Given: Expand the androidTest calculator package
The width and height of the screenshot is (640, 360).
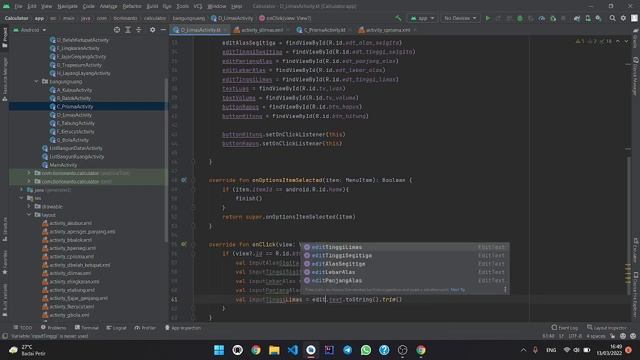Looking at the screenshot, I should tap(29, 173).
